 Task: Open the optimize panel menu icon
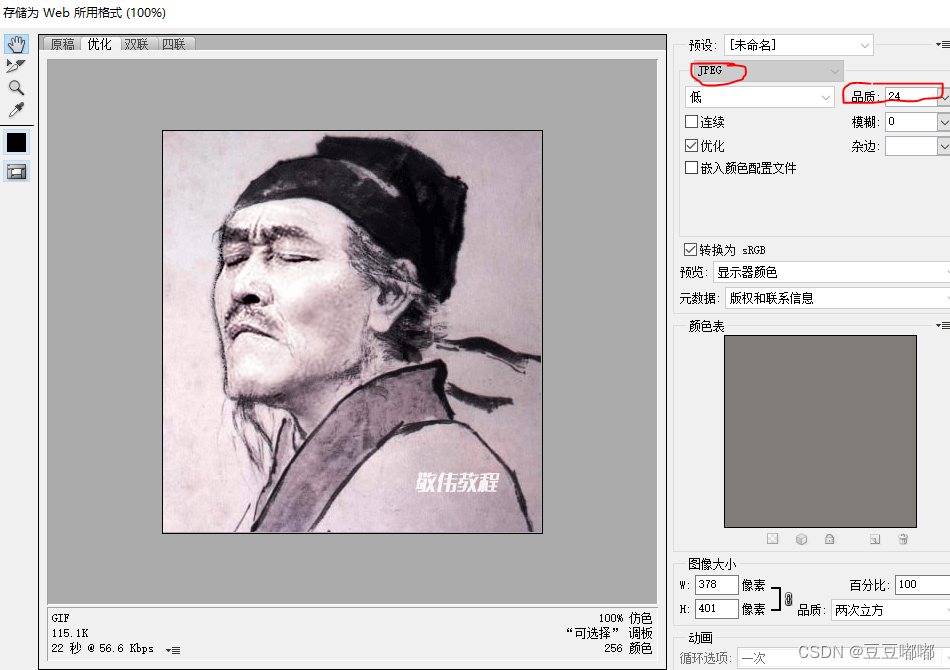pyautogui.click(x=942, y=44)
